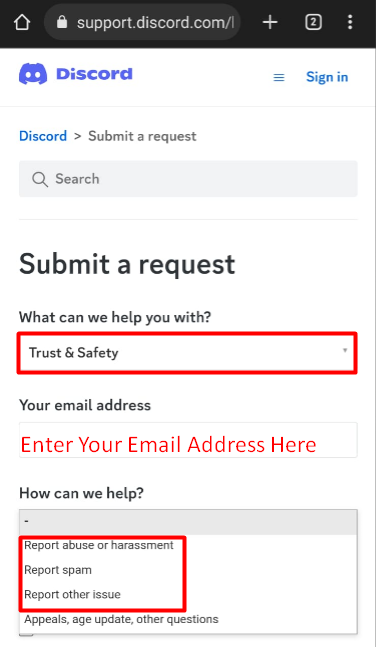Open the tab switcher showing 2 tabs
The height and width of the screenshot is (647, 376).
[313, 22]
